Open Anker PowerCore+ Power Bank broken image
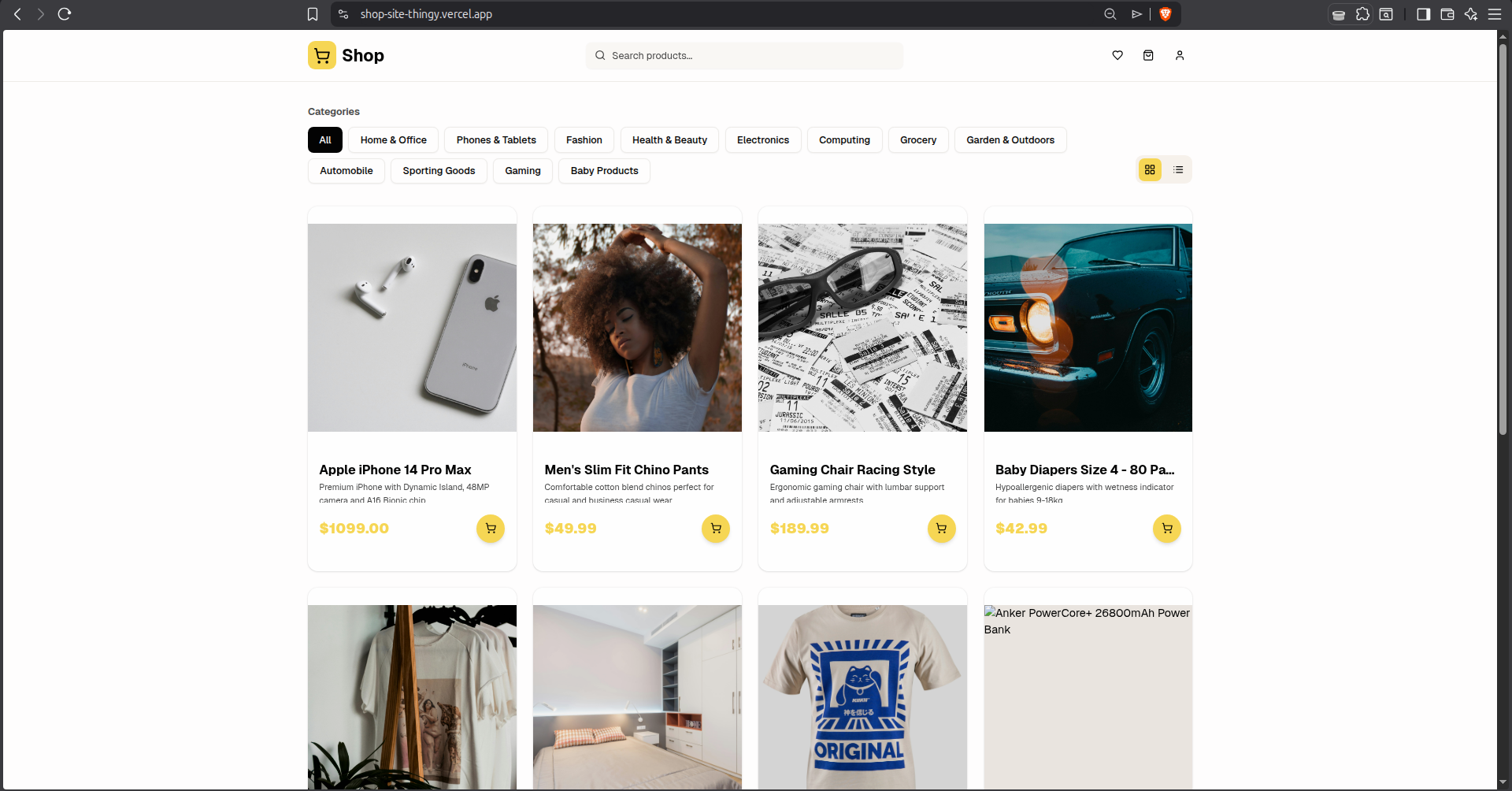 tap(1088, 697)
